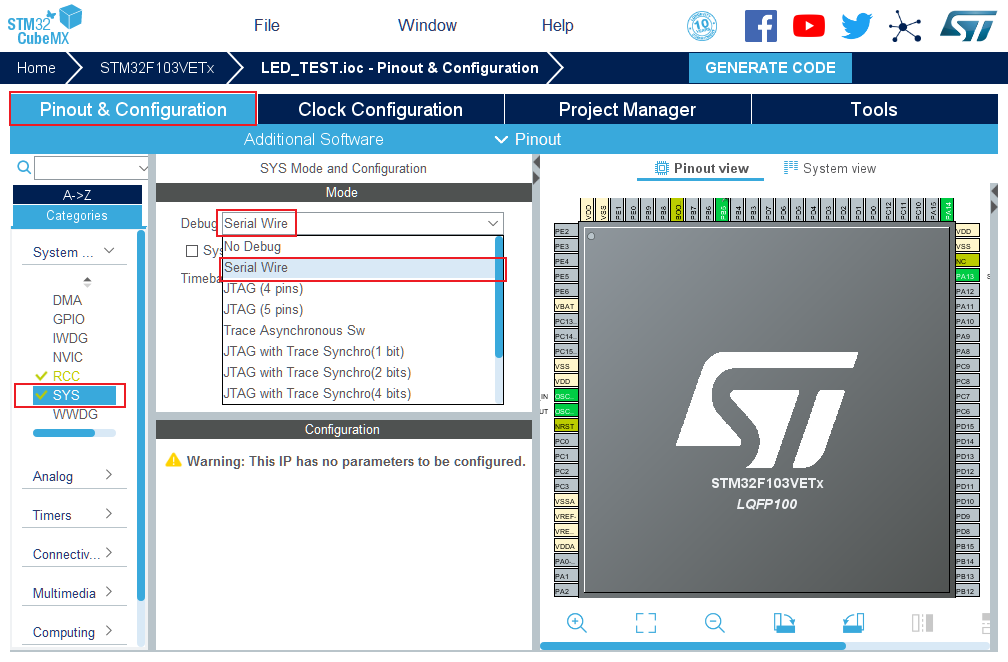The width and height of the screenshot is (1008, 662).
Task: Open the Twitter icon link
Action: pos(857,26)
